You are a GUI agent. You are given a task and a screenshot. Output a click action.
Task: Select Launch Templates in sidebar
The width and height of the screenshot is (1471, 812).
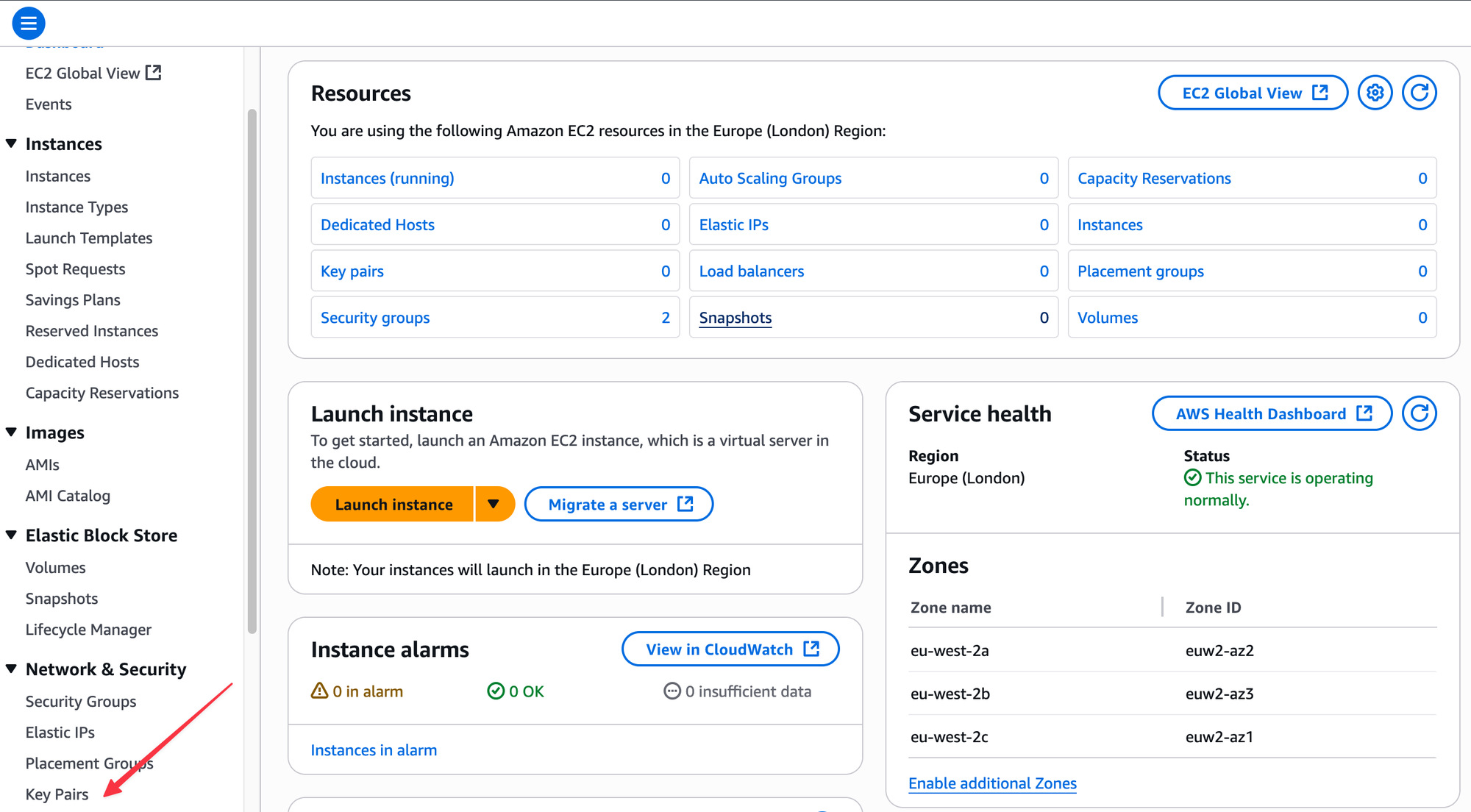click(89, 238)
